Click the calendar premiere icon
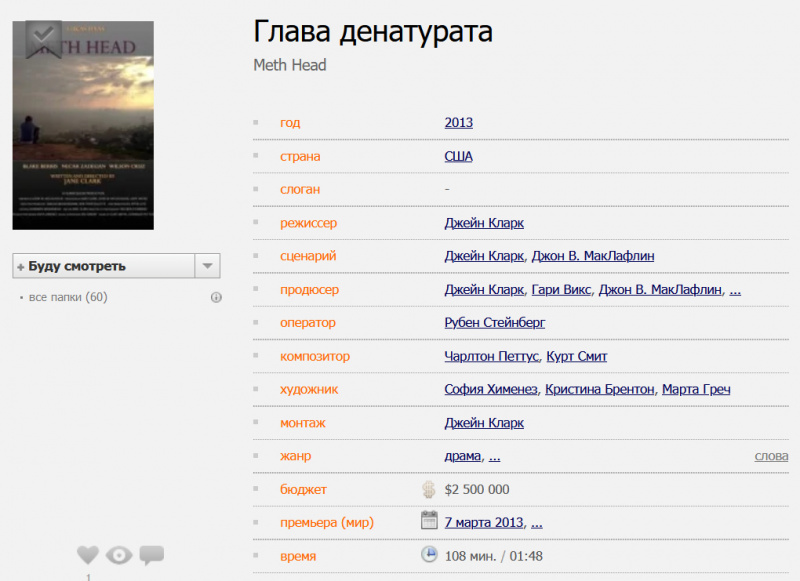The height and width of the screenshot is (581, 800). (429, 521)
